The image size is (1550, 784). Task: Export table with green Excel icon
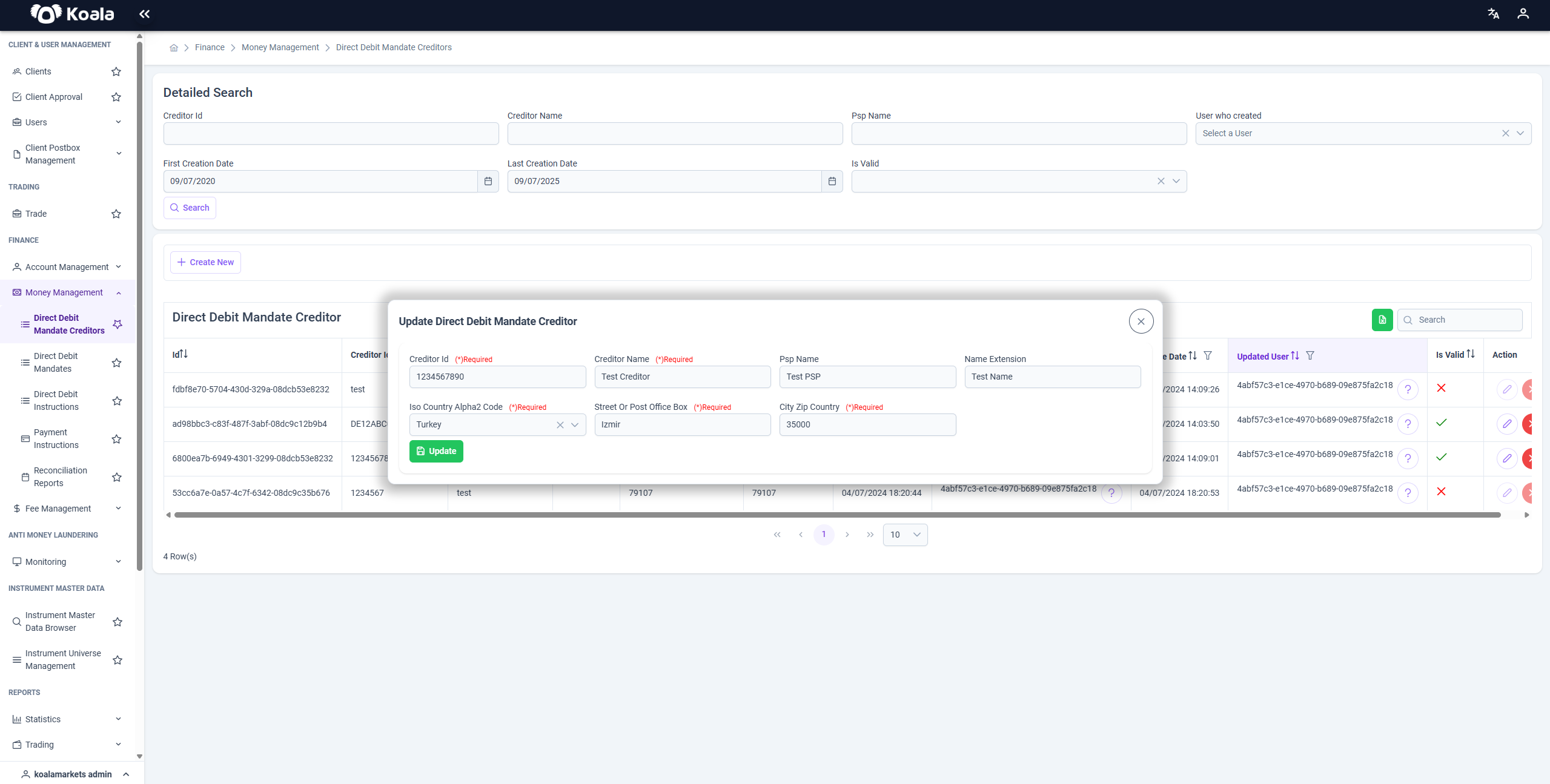1382,320
